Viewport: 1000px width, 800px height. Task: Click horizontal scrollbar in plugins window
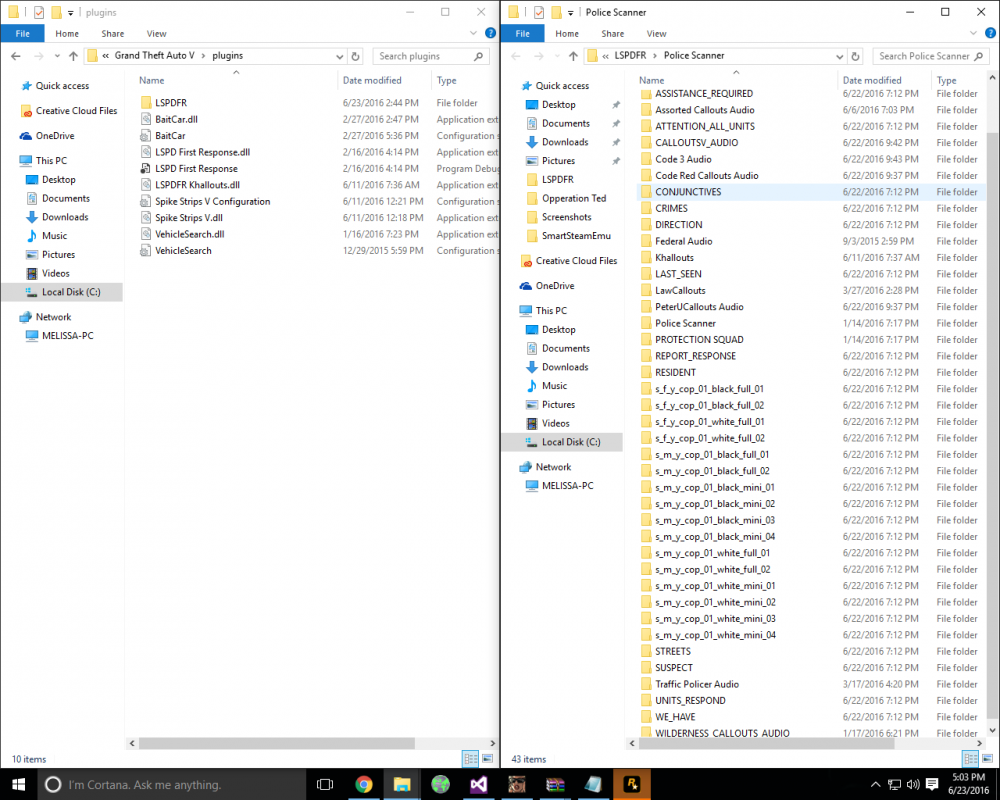click(x=276, y=743)
